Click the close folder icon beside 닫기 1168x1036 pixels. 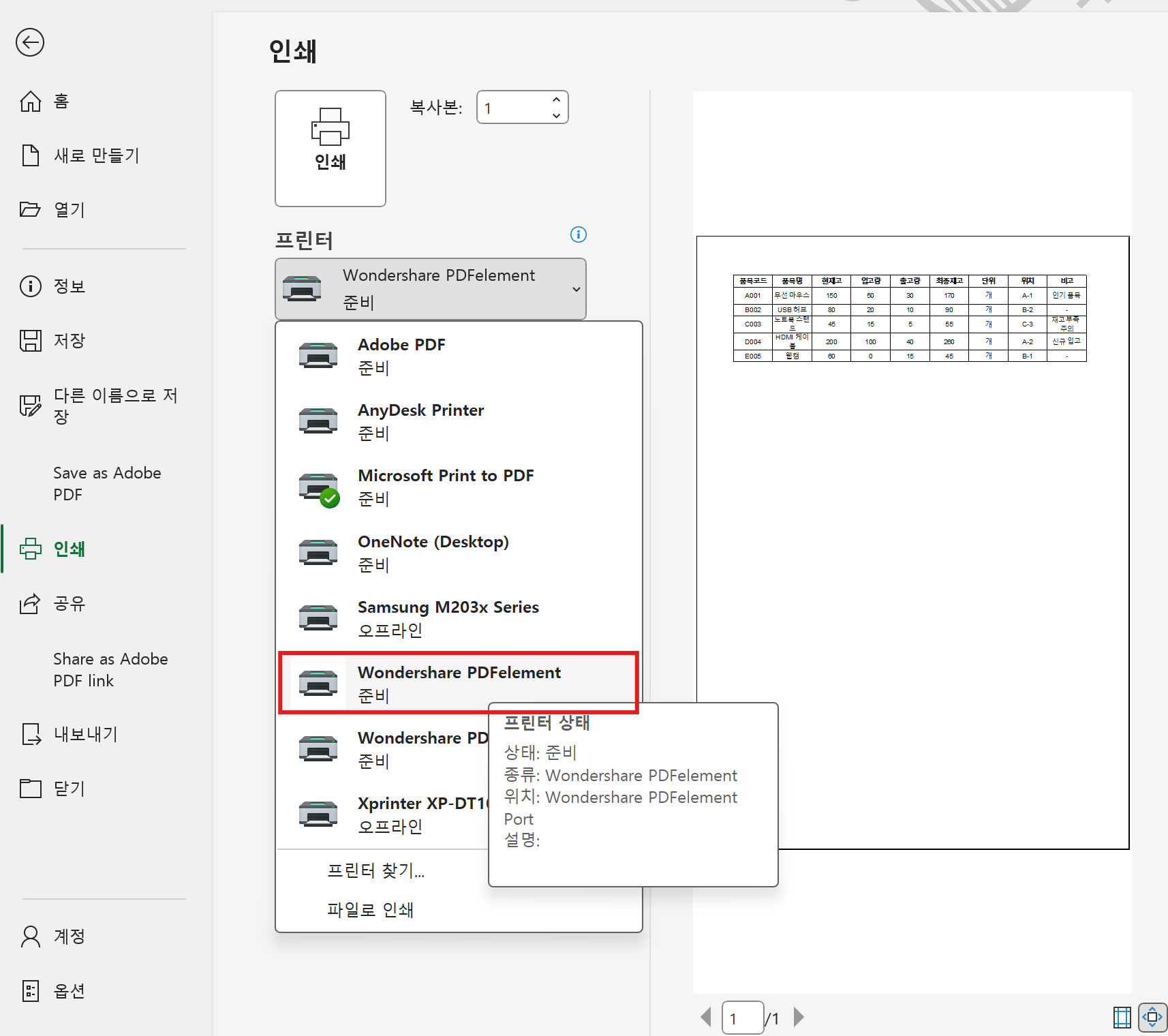(30, 789)
